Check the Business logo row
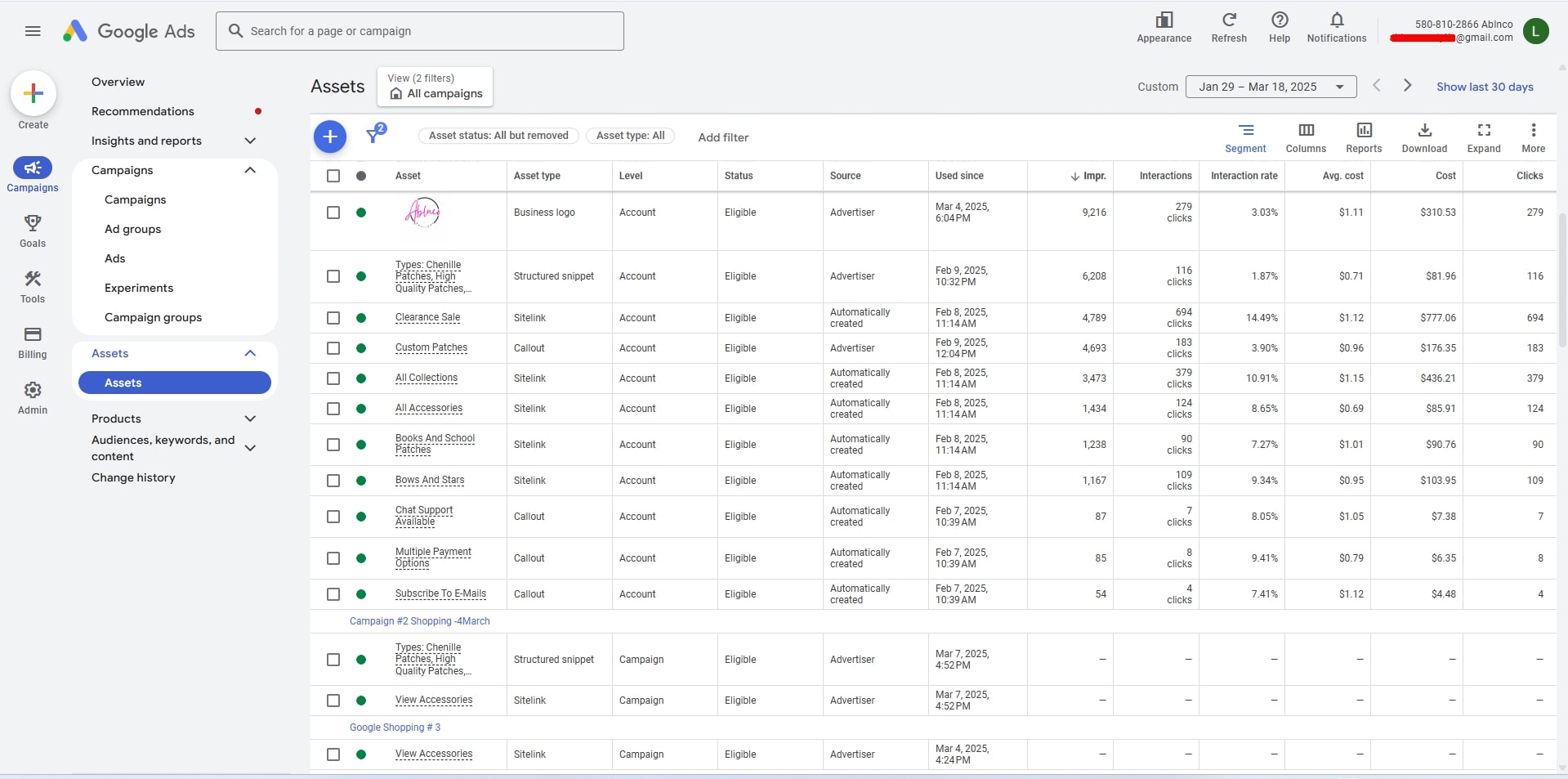 333,213
